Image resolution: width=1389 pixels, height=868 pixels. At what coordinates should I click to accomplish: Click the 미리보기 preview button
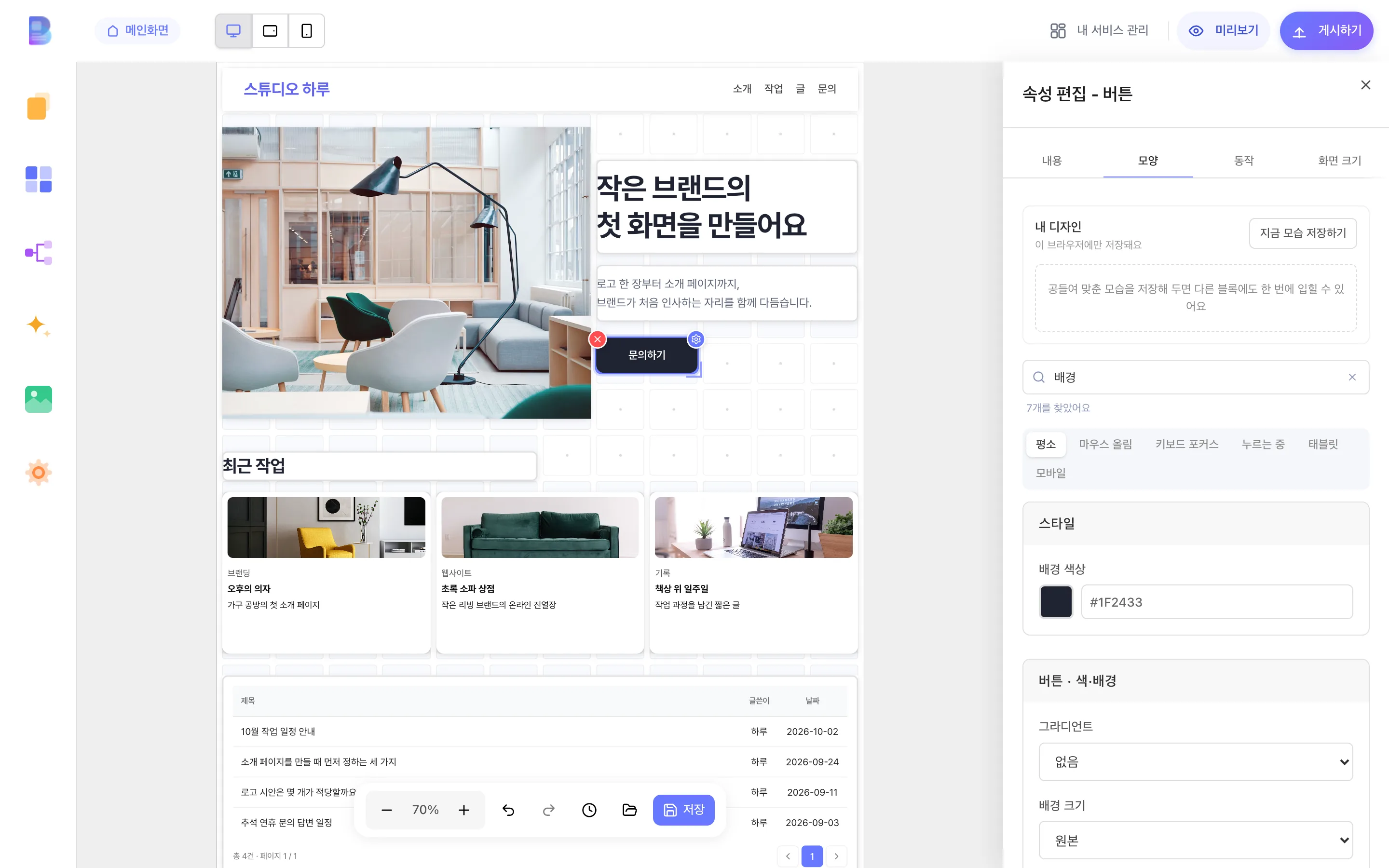pyautogui.click(x=1223, y=30)
